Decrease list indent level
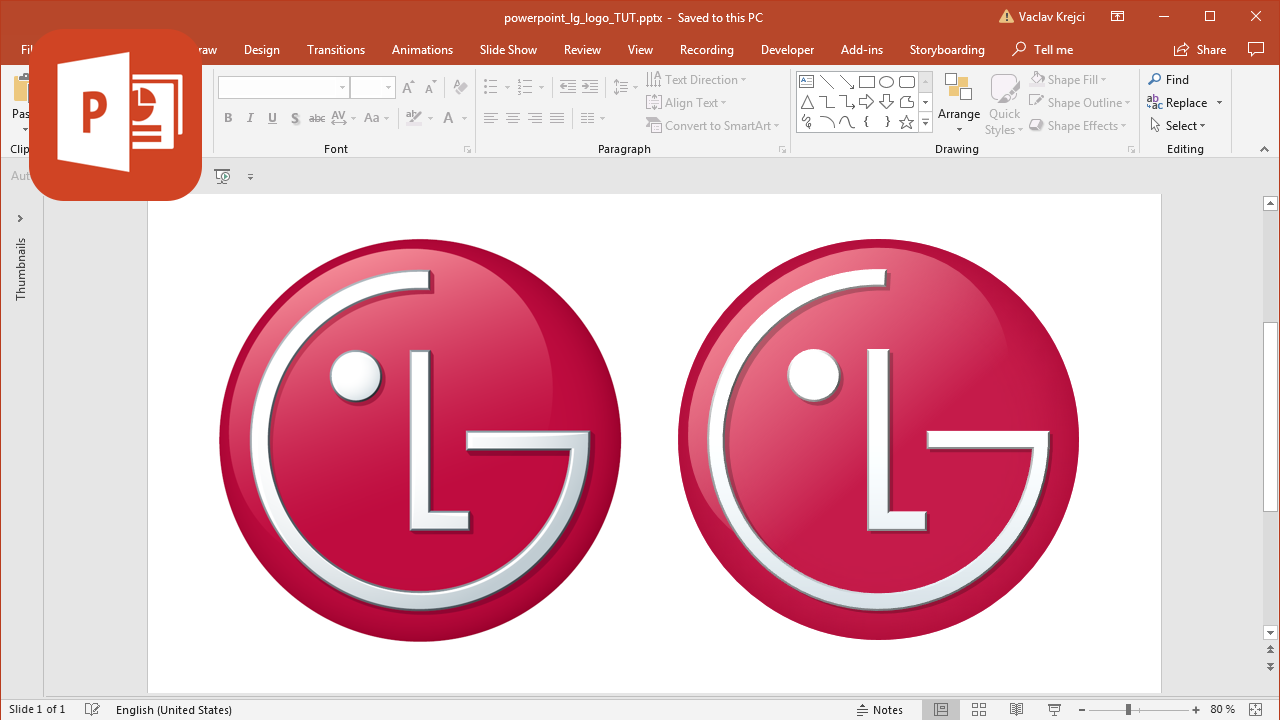 pyautogui.click(x=567, y=87)
